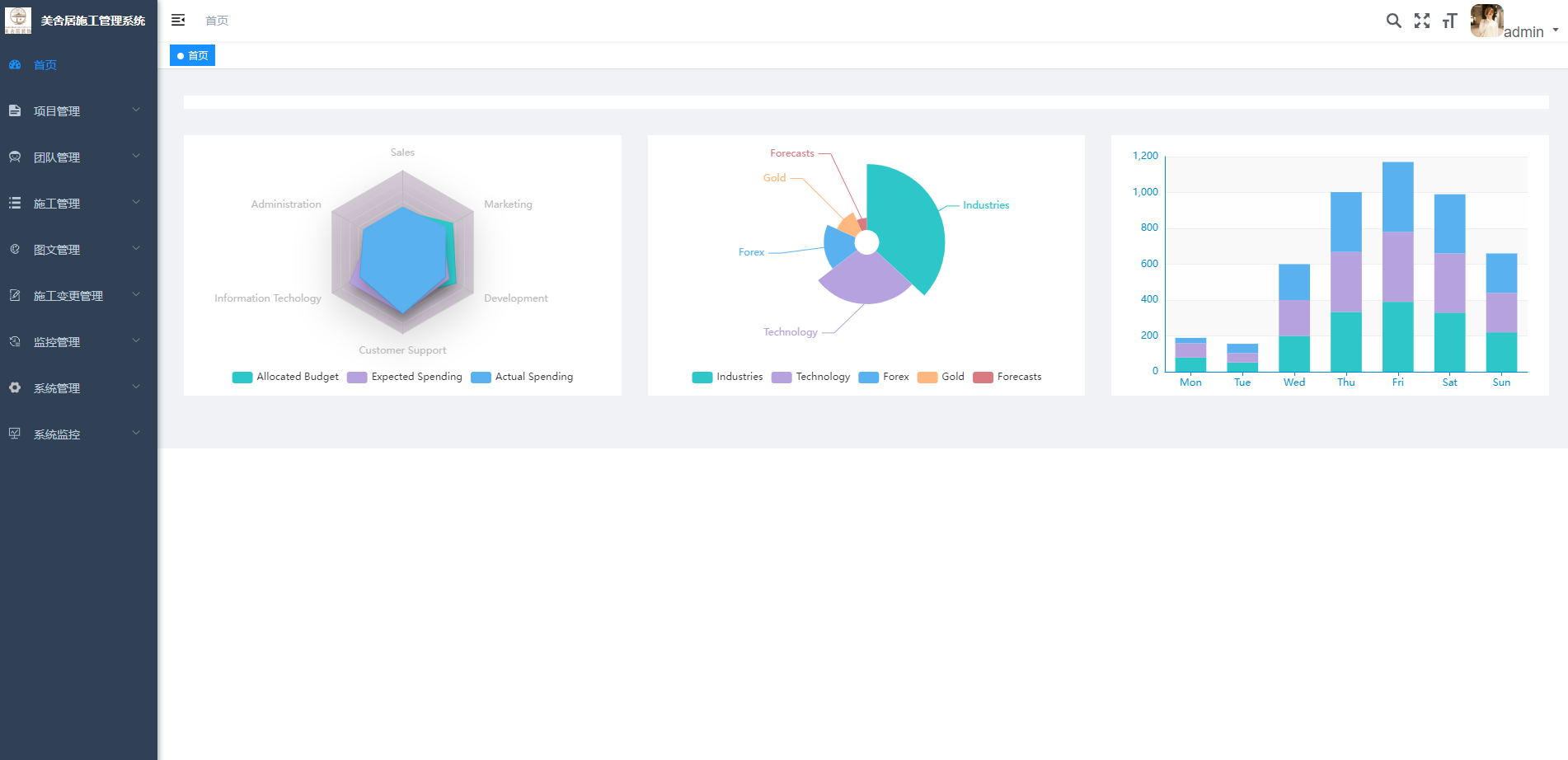Expand the 项目管理 menu chevron
Viewport: 1568px width, 760px height.
coord(136,110)
